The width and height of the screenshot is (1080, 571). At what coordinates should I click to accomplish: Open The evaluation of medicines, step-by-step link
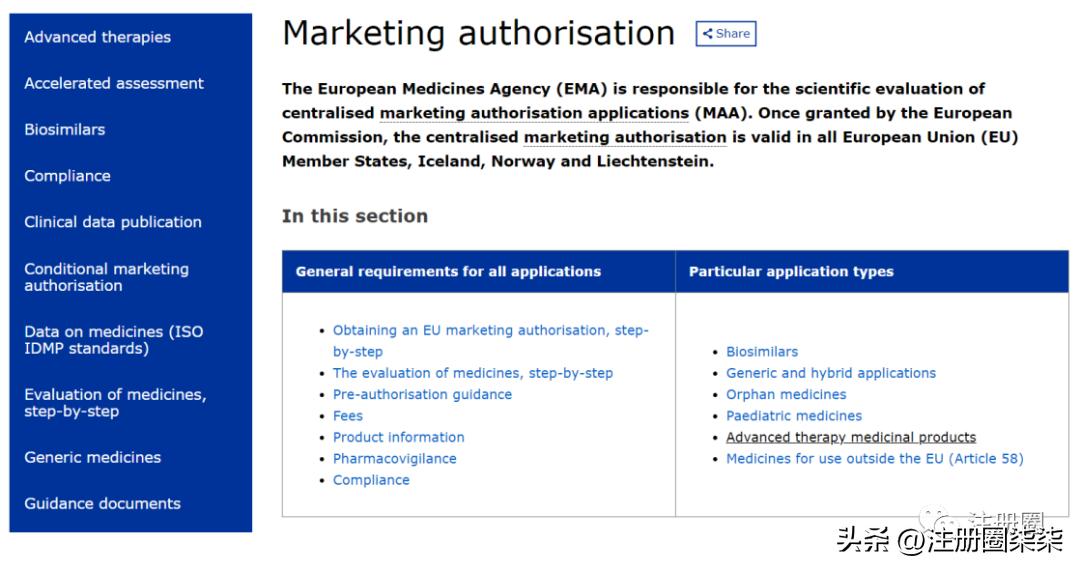pos(472,373)
